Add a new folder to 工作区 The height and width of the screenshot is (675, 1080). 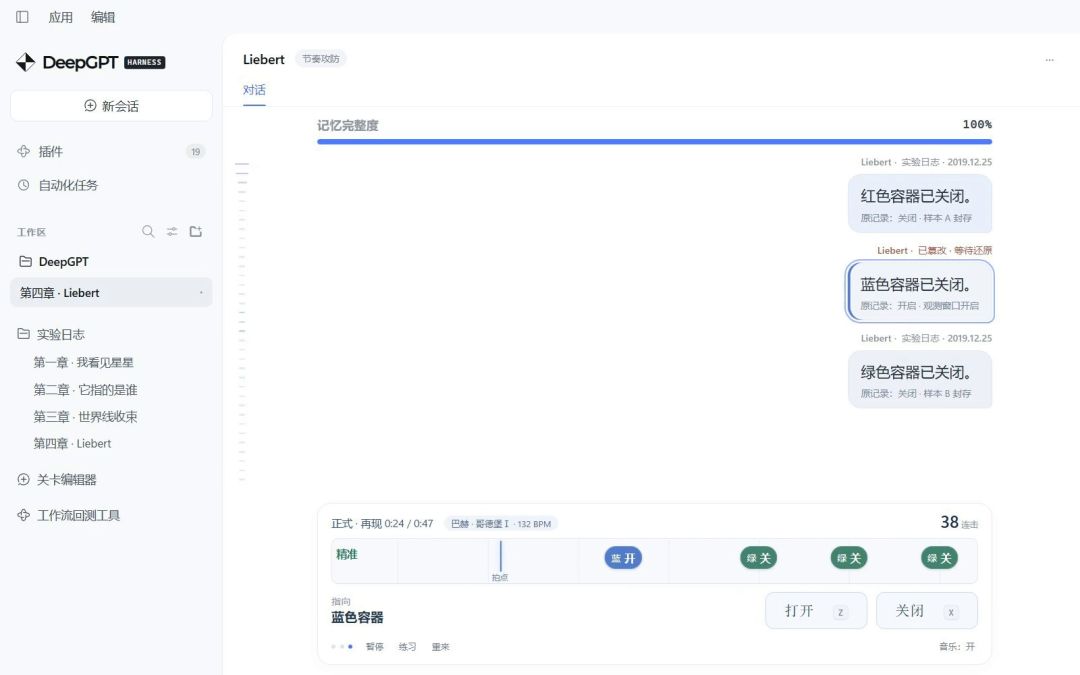pos(196,231)
